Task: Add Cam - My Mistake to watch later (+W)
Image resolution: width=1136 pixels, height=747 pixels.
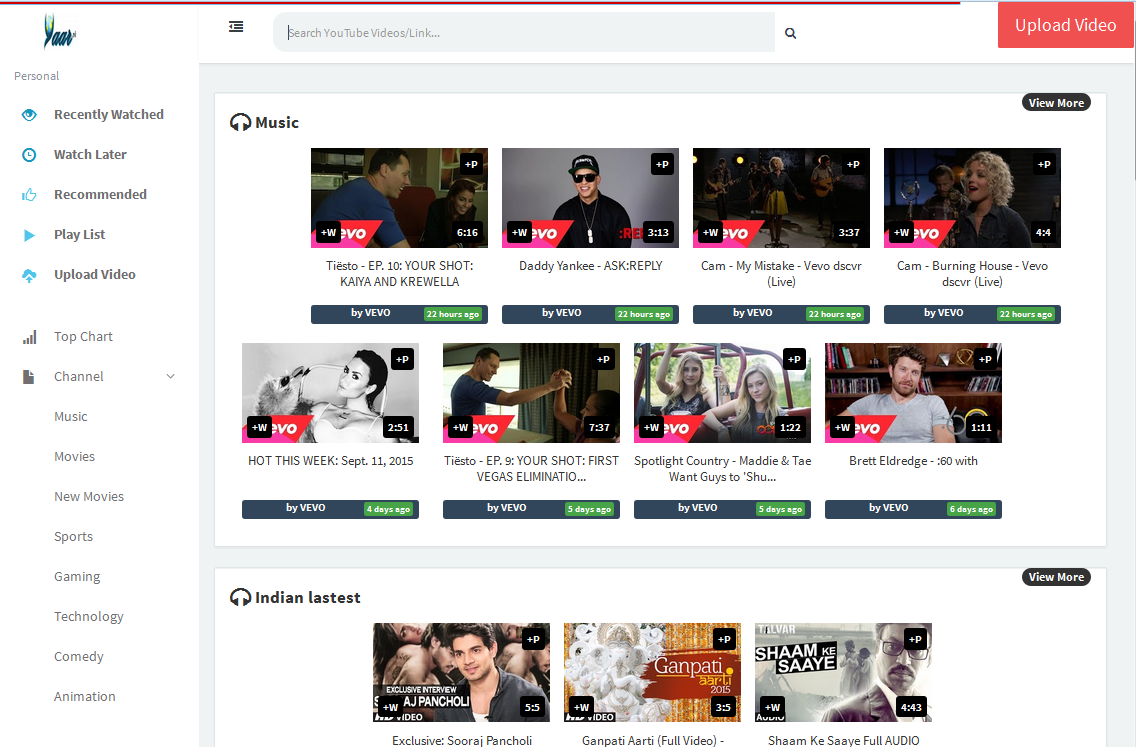Action: [711, 233]
